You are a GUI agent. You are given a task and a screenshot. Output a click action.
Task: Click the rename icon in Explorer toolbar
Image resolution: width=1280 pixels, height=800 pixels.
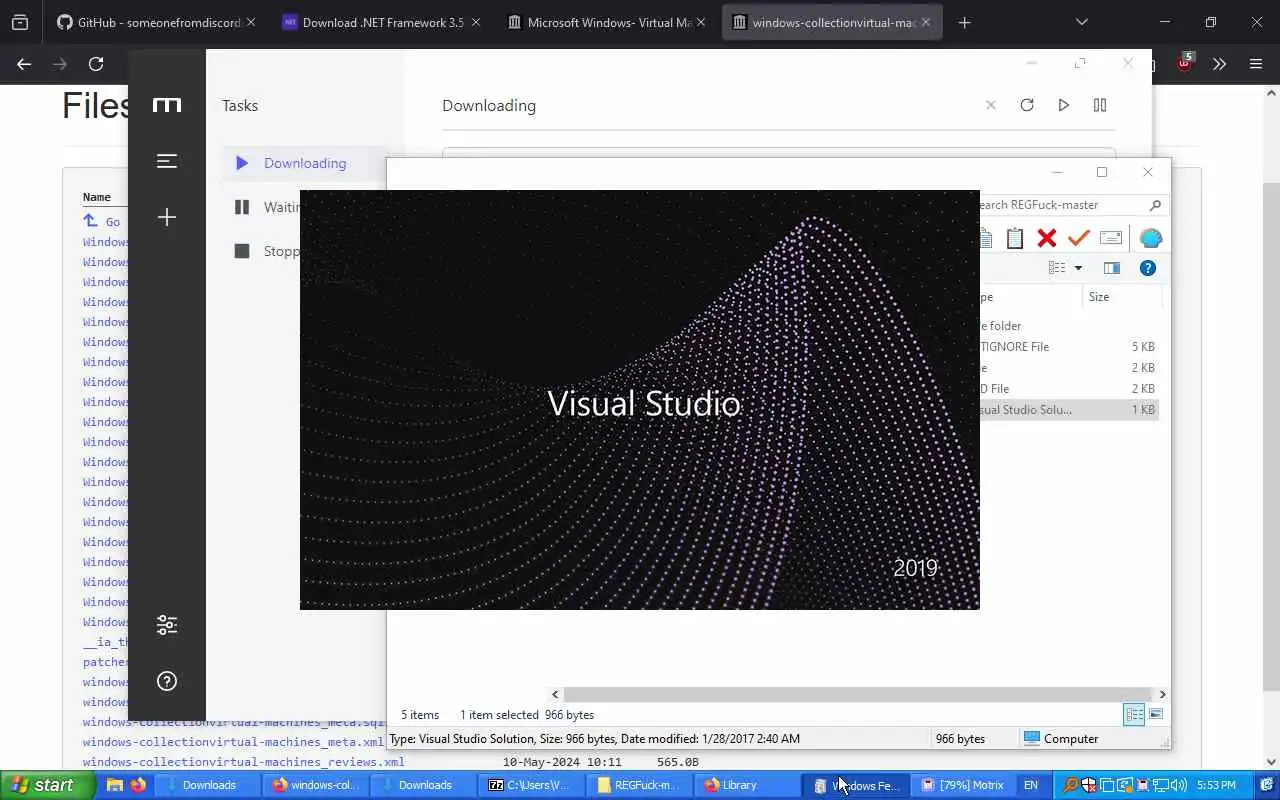[x=1110, y=238]
